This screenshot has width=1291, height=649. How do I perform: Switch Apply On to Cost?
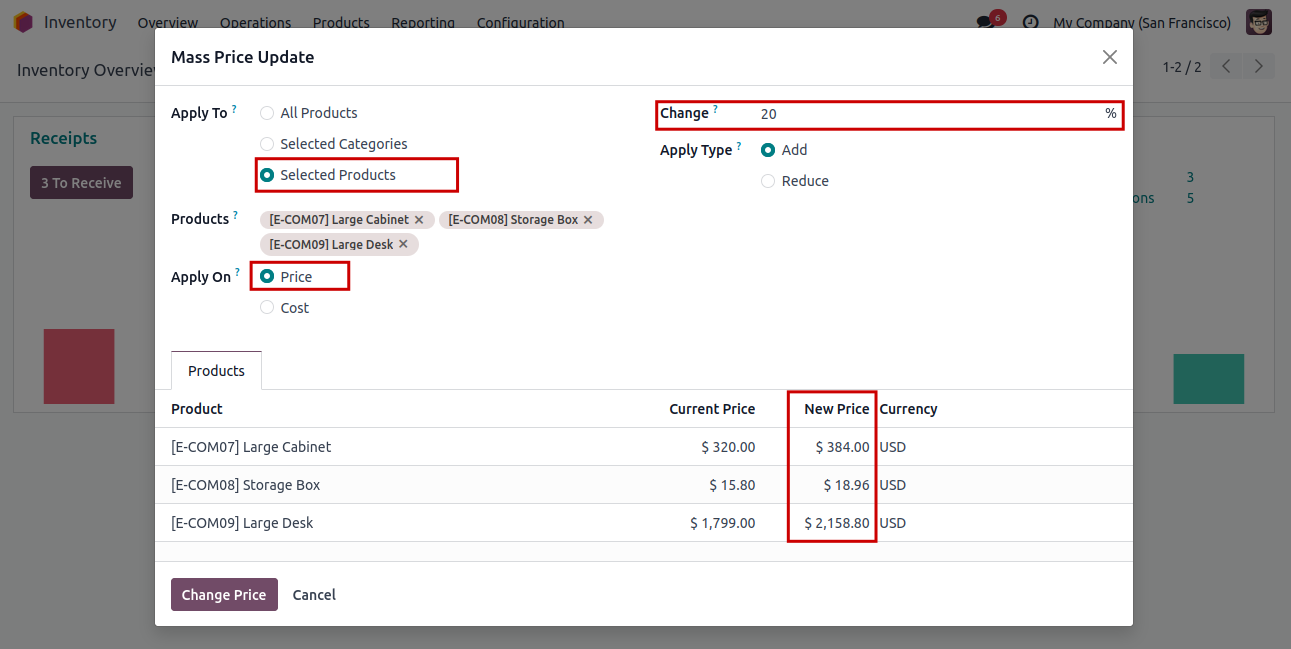click(x=267, y=308)
